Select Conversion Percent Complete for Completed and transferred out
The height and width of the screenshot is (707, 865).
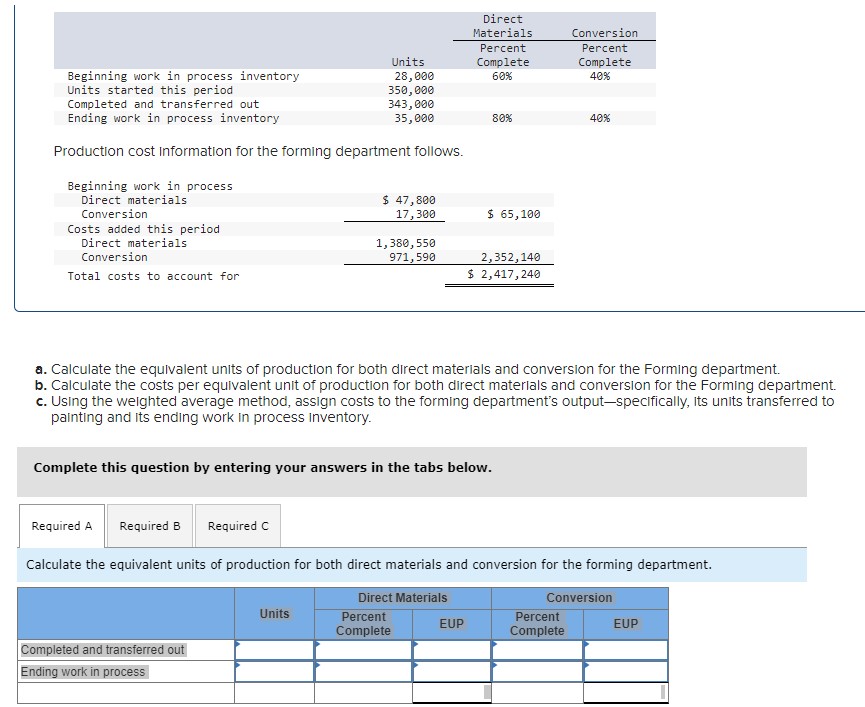[x=537, y=650]
